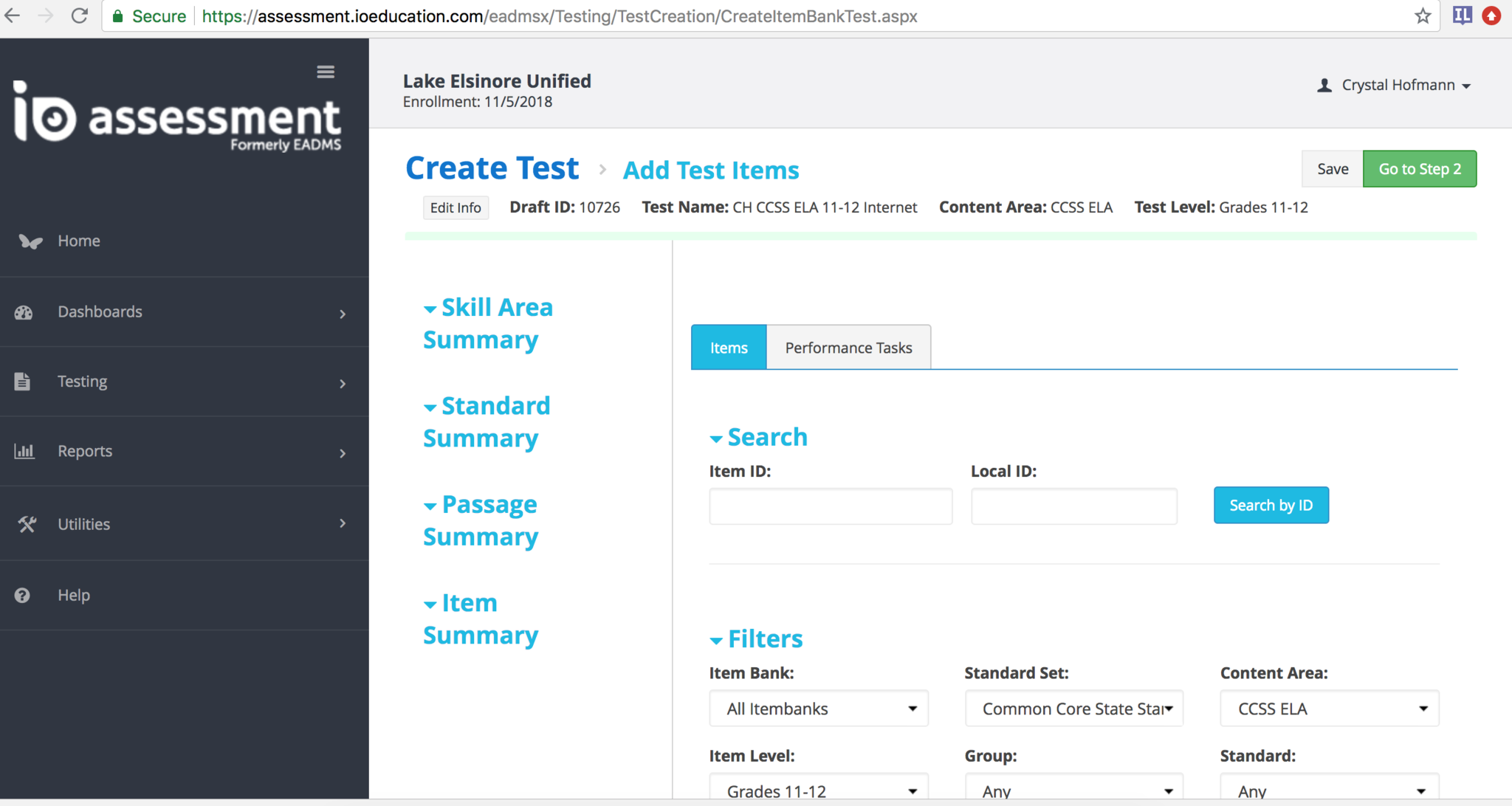Click the Go to Step 2 button

click(x=1419, y=169)
